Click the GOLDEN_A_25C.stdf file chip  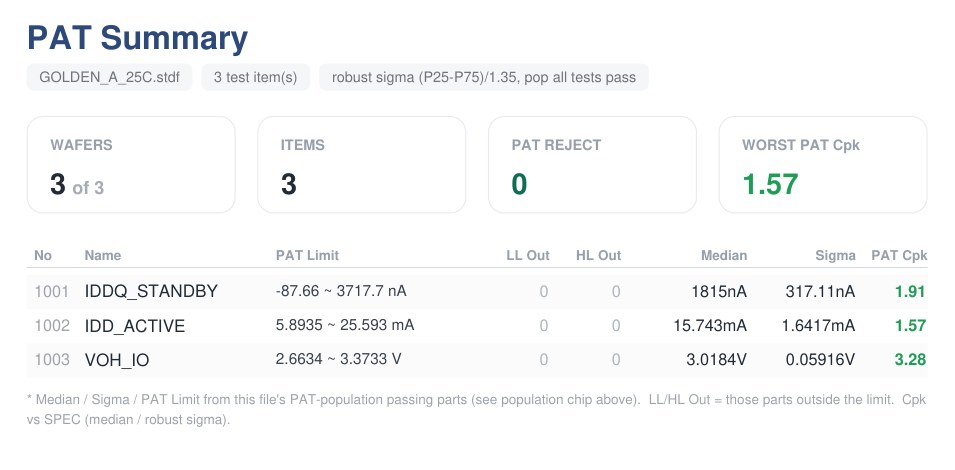[x=110, y=77]
